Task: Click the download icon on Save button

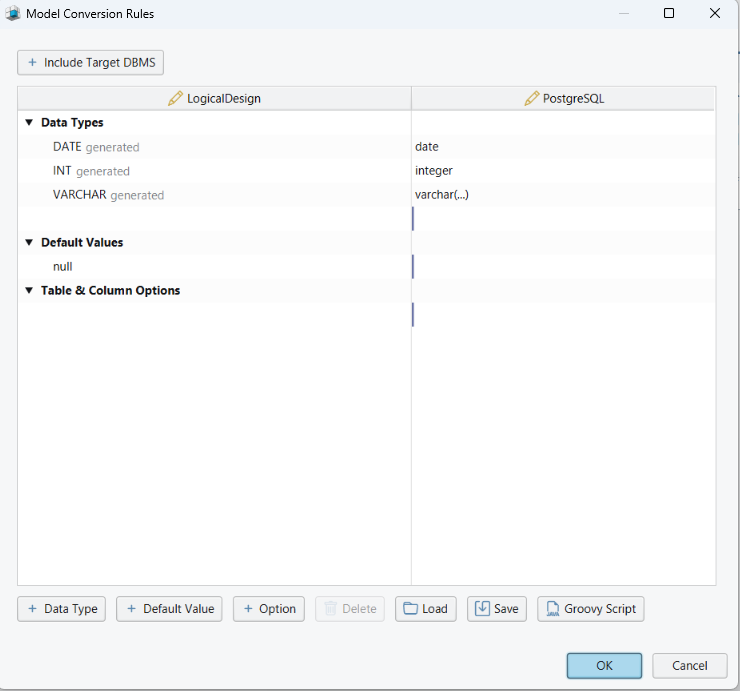Action: [x=482, y=608]
